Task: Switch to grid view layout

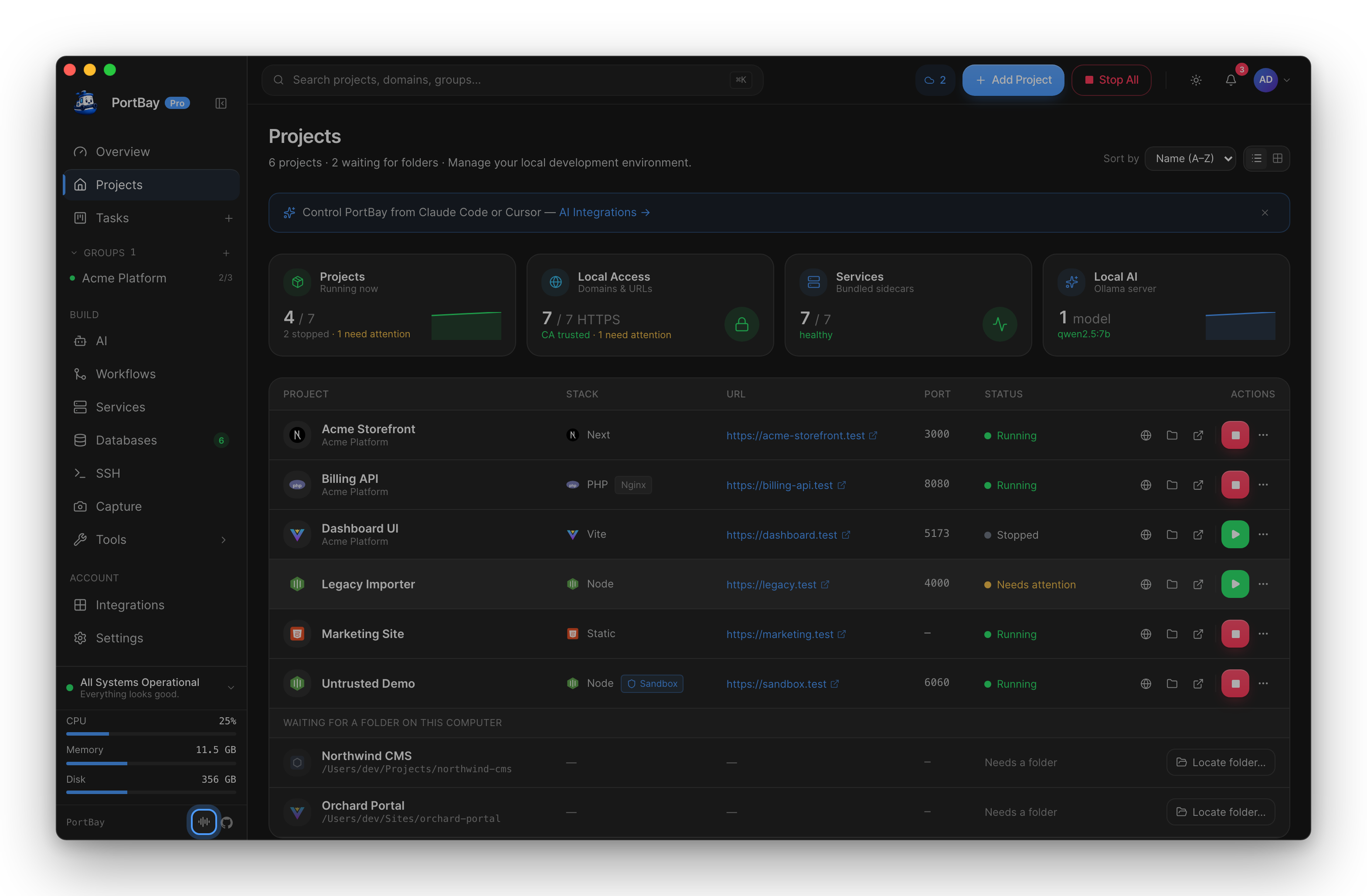Action: coord(1277,159)
